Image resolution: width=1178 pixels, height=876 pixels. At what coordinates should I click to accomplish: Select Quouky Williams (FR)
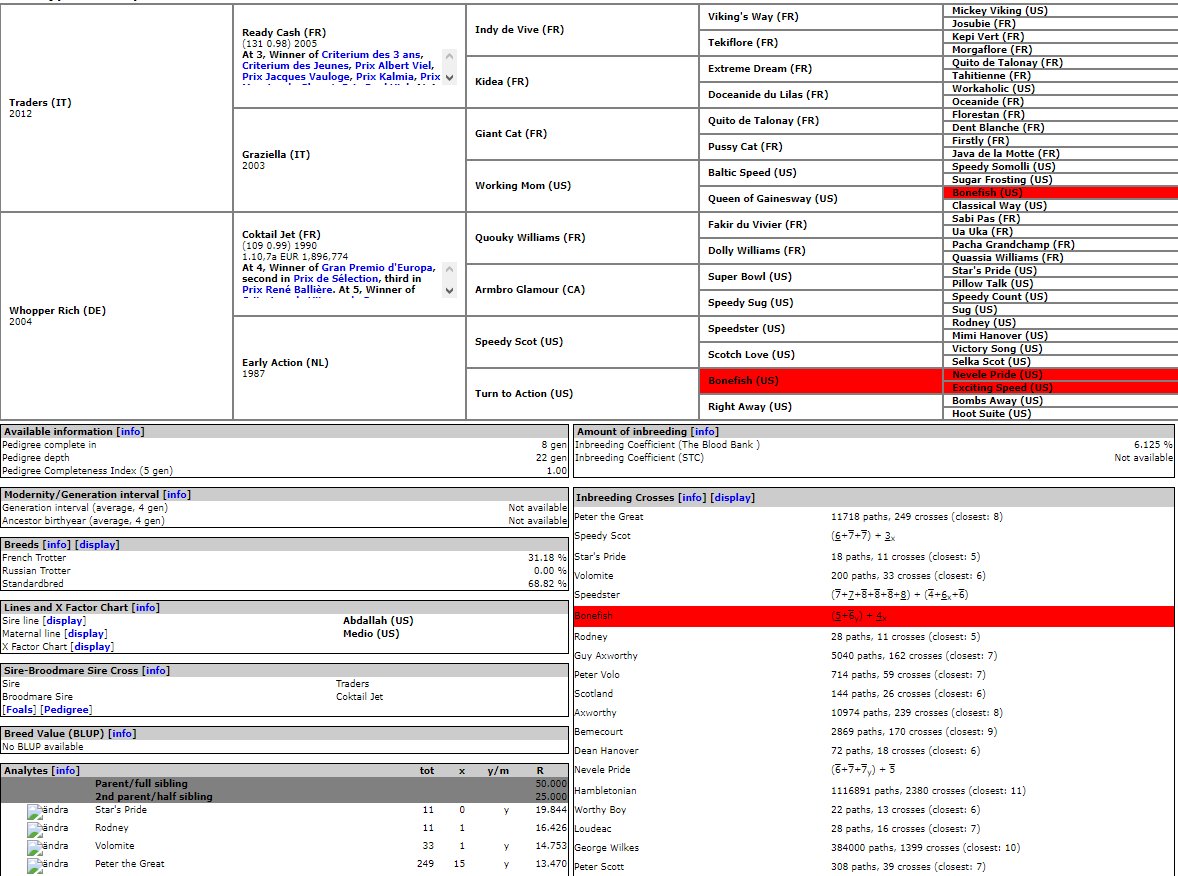530,237
